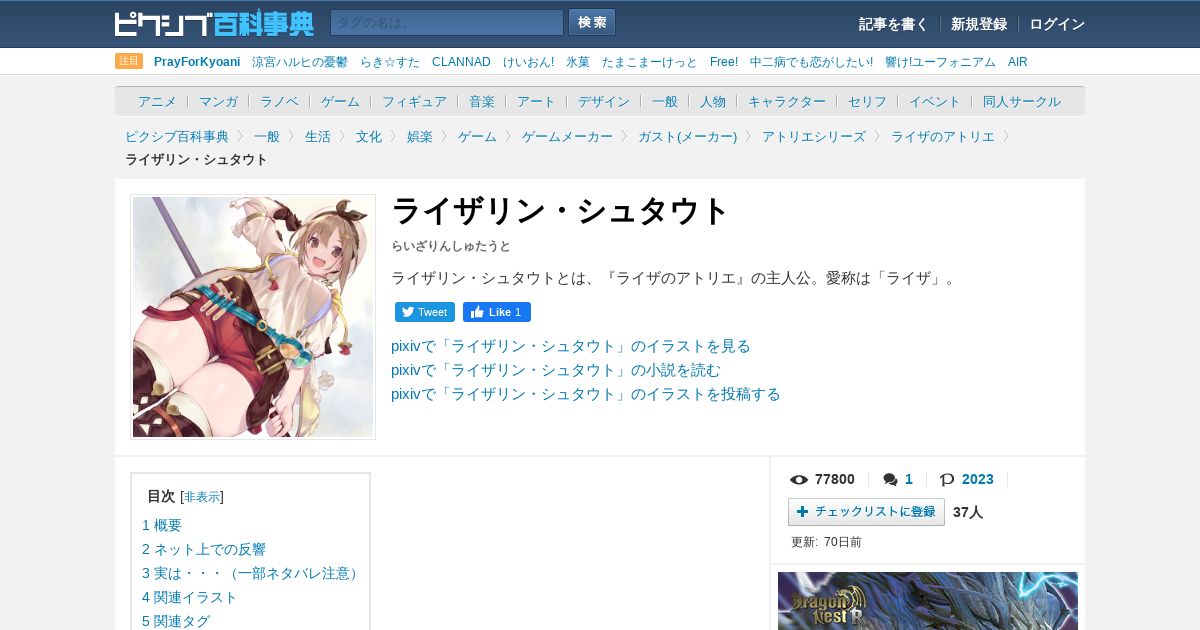The width and height of the screenshot is (1200, 630).
Task: Go to 文化 breadcrumb
Action: pos(369,136)
